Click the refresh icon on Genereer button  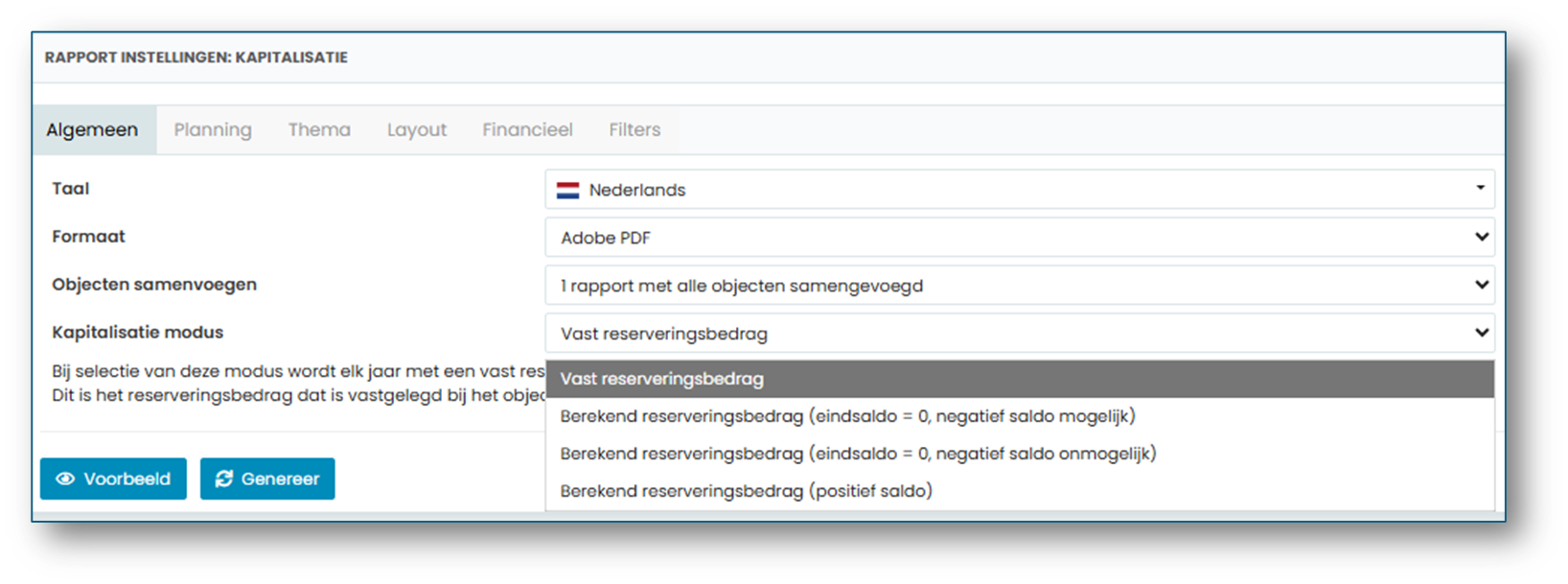pos(224,479)
